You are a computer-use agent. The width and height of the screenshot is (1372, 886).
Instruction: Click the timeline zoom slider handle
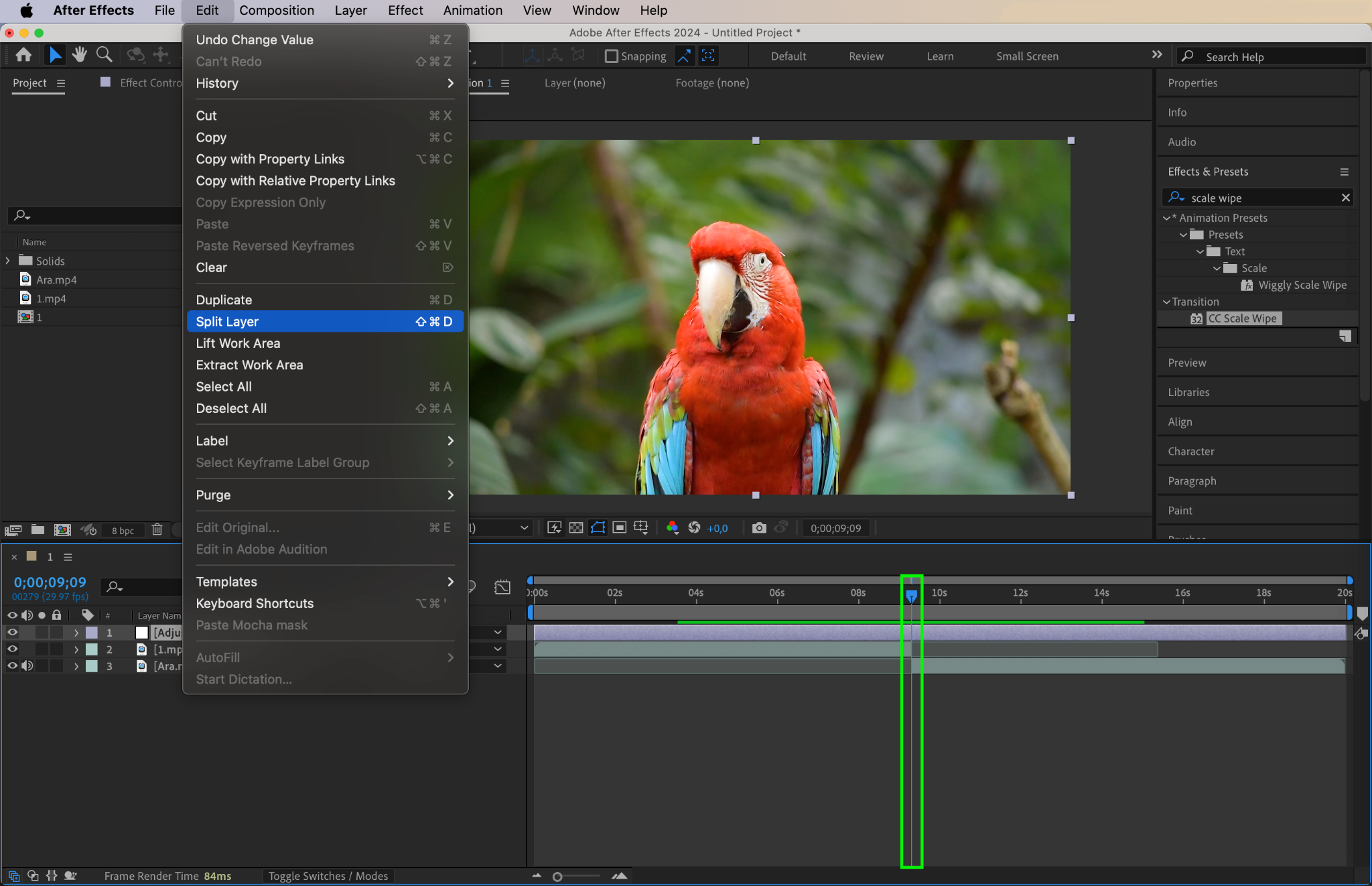[x=557, y=877]
